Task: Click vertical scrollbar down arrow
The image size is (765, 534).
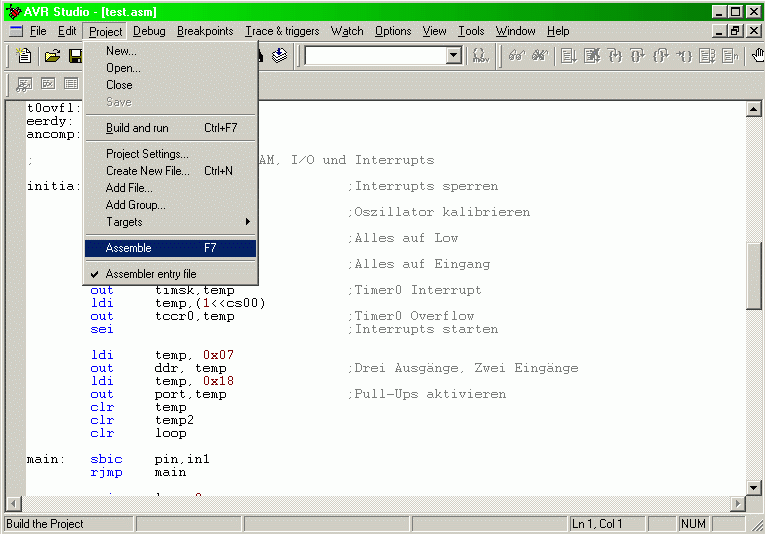Action: click(753, 487)
